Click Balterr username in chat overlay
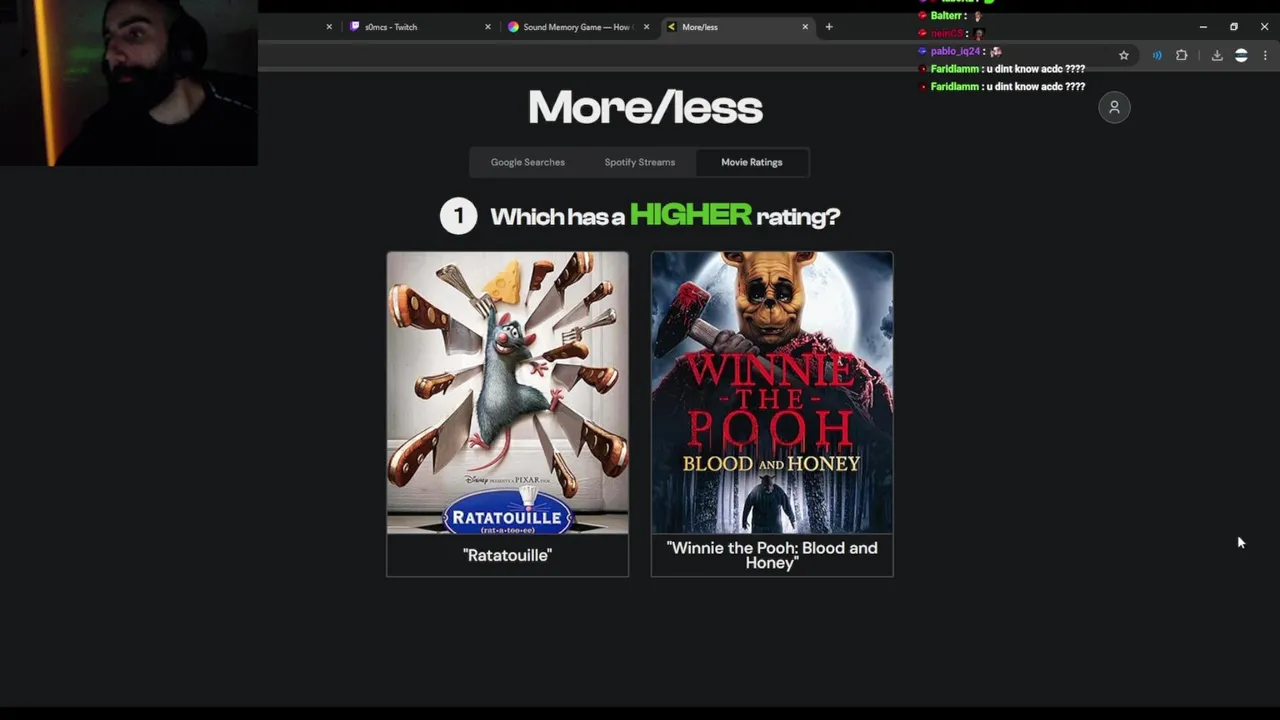The image size is (1280, 720). 946,16
